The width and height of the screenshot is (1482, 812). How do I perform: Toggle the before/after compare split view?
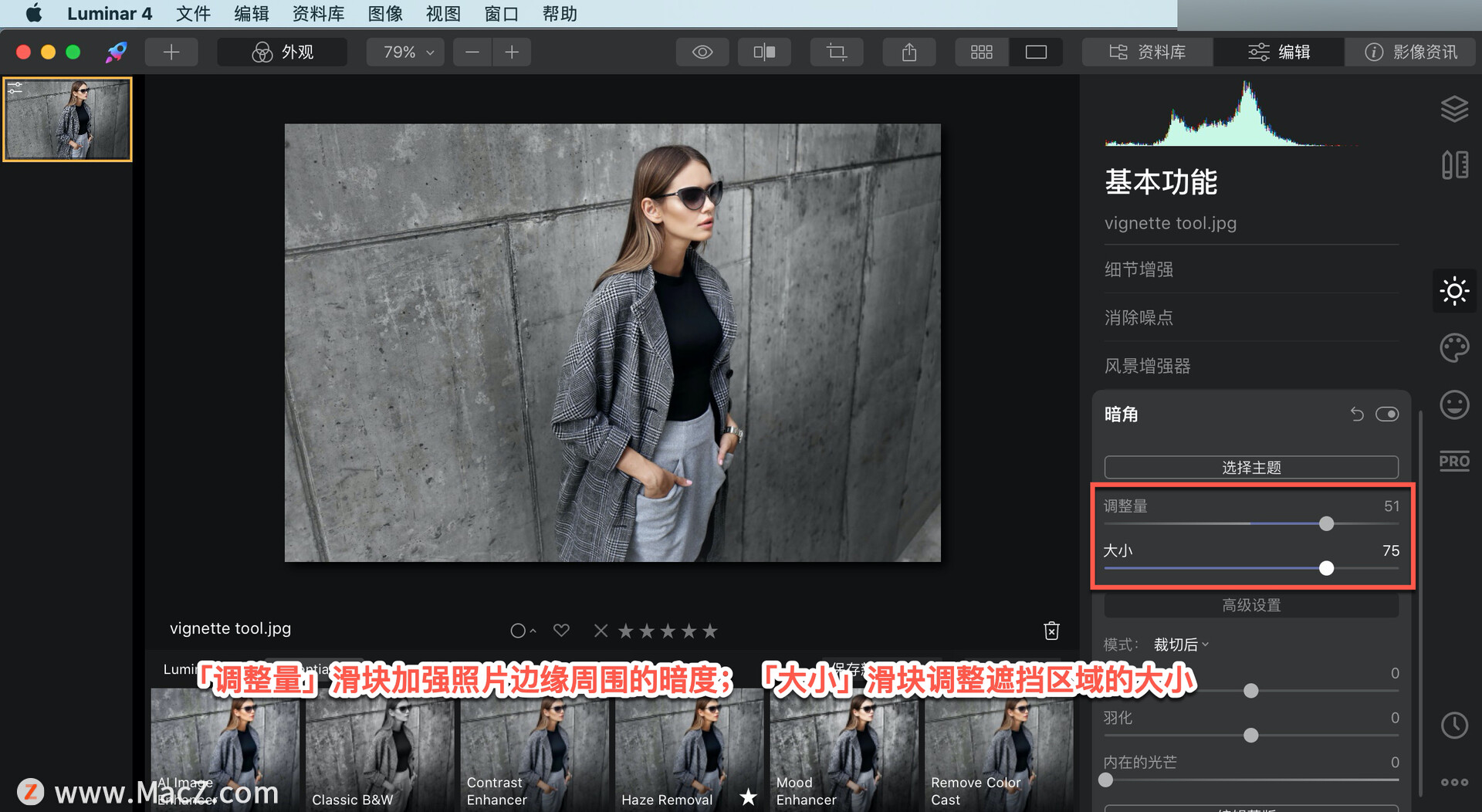pos(764,52)
